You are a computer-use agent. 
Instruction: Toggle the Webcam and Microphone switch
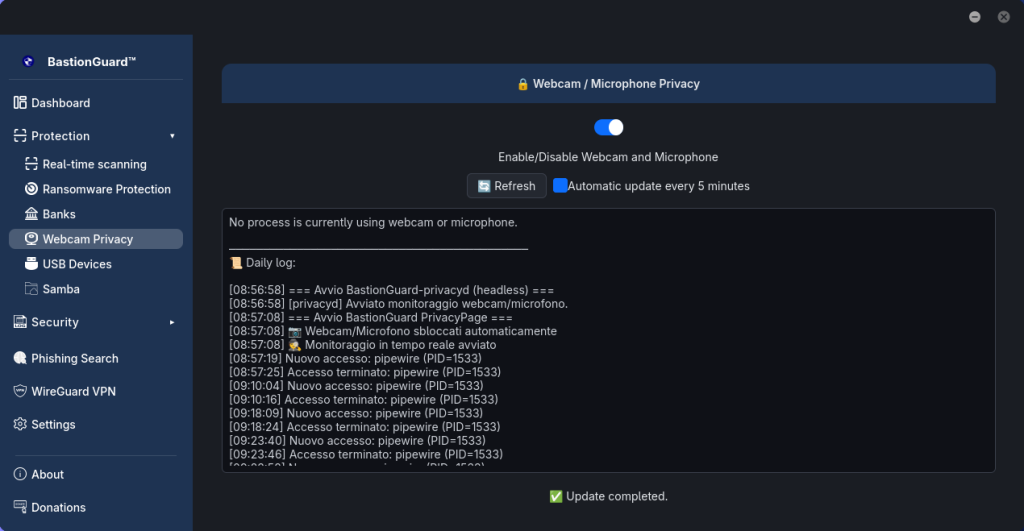pyautogui.click(x=609, y=127)
